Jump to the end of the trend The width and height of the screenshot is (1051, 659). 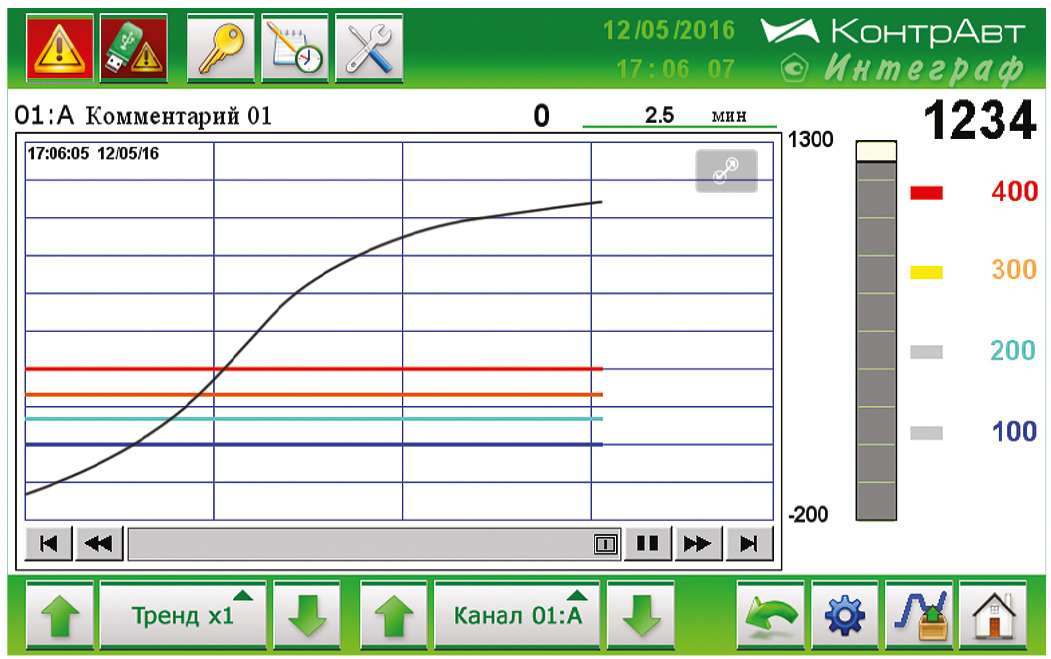click(749, 544)
